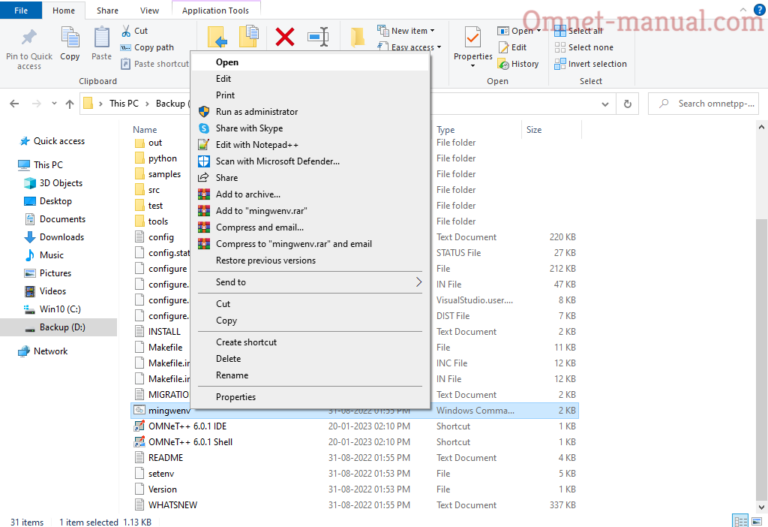
Task: Switch to details view icon in status bar
Action: 740,521
